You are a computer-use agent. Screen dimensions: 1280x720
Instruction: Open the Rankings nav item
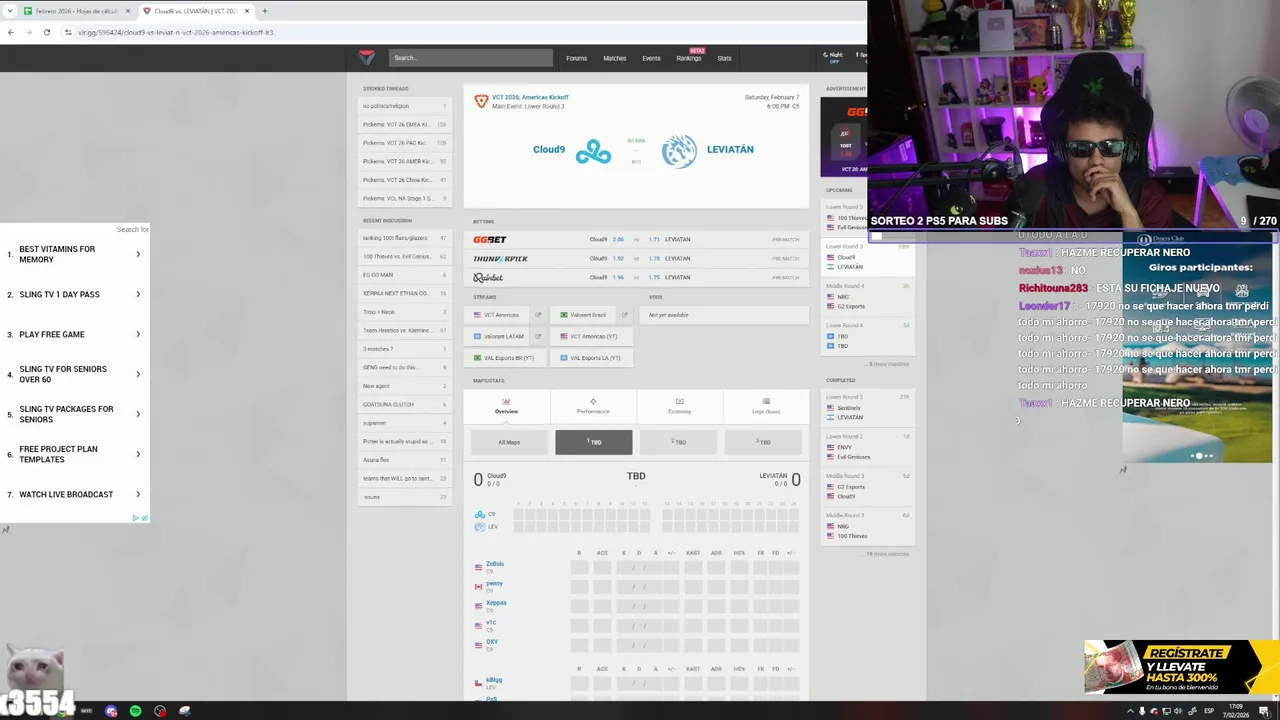click(688, 58)
